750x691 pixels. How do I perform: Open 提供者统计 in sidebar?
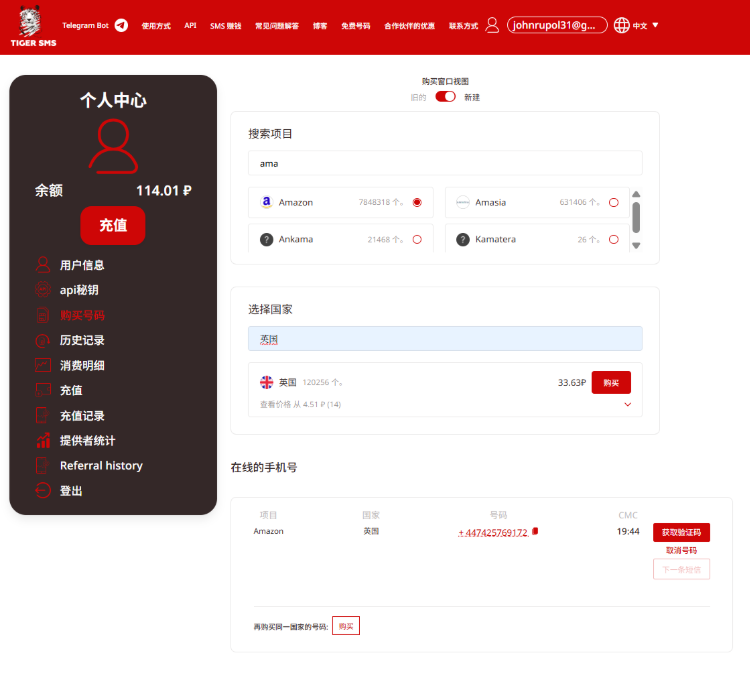(x=87, y=440)
